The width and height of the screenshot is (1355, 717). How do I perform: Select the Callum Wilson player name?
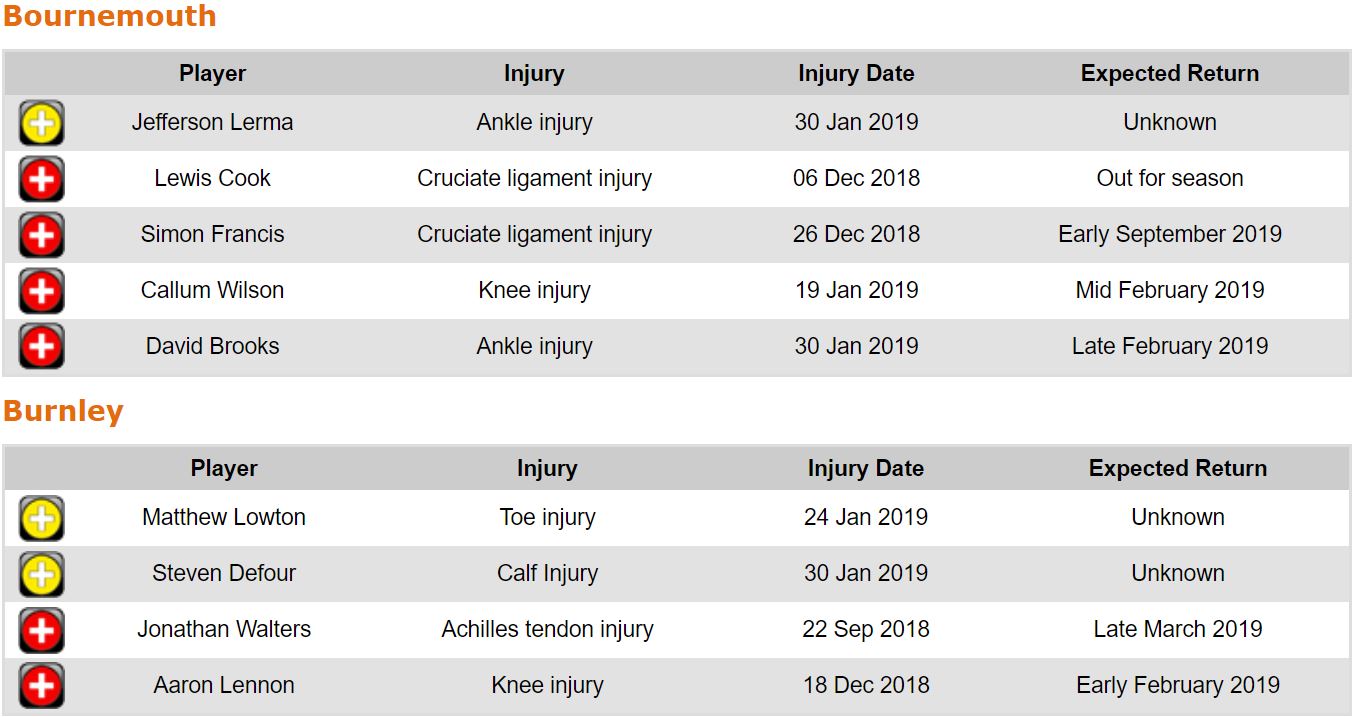[x=212, y=290]
